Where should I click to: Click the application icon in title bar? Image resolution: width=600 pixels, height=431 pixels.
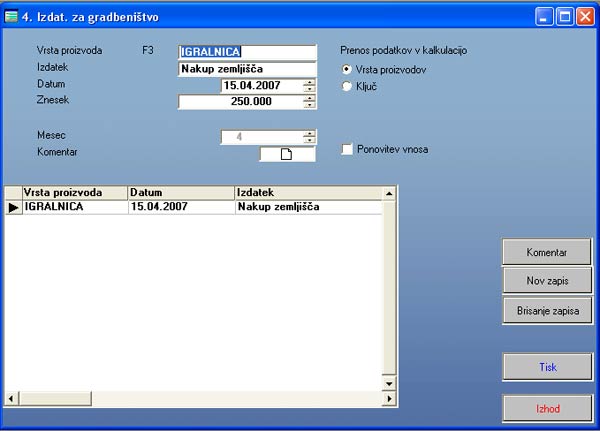click(x=12, y=17)
